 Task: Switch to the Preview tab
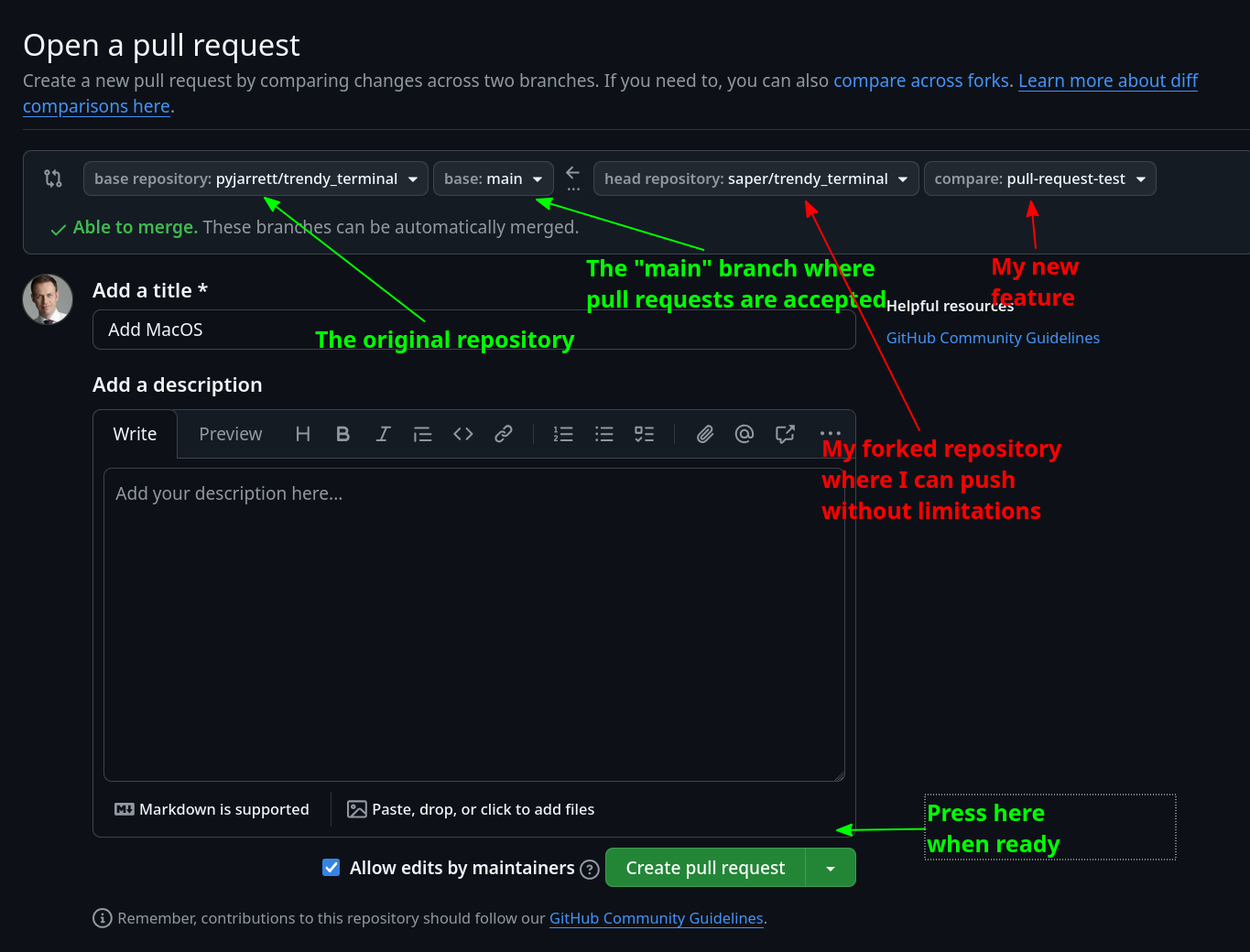(231, 434)
